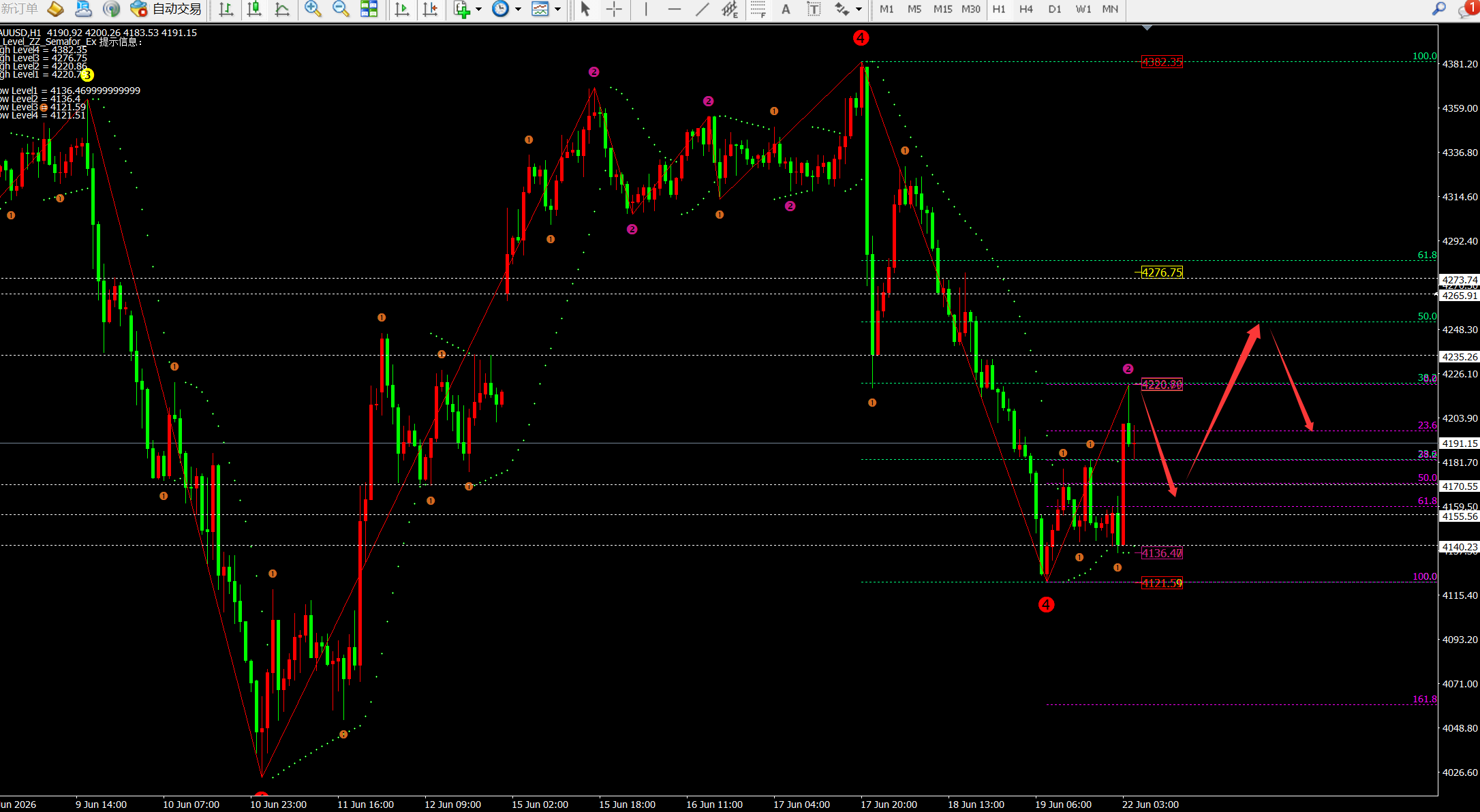
Task: Click the 4170.55 price axis tag
Action: [1460, 486]
